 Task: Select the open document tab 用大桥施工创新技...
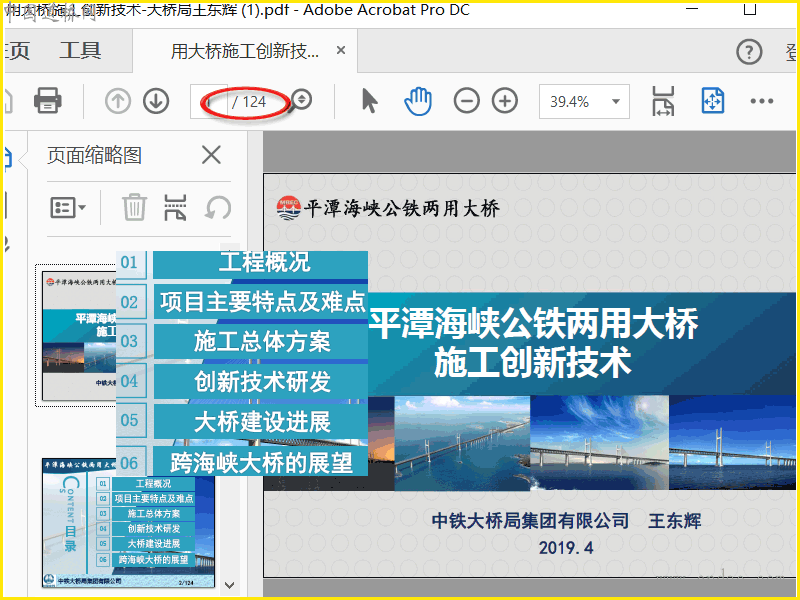[x=245, y=51]
